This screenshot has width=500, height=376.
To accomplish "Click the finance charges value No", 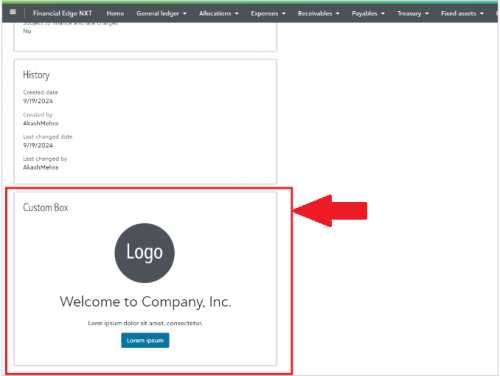I will click(x=27, y=31).
